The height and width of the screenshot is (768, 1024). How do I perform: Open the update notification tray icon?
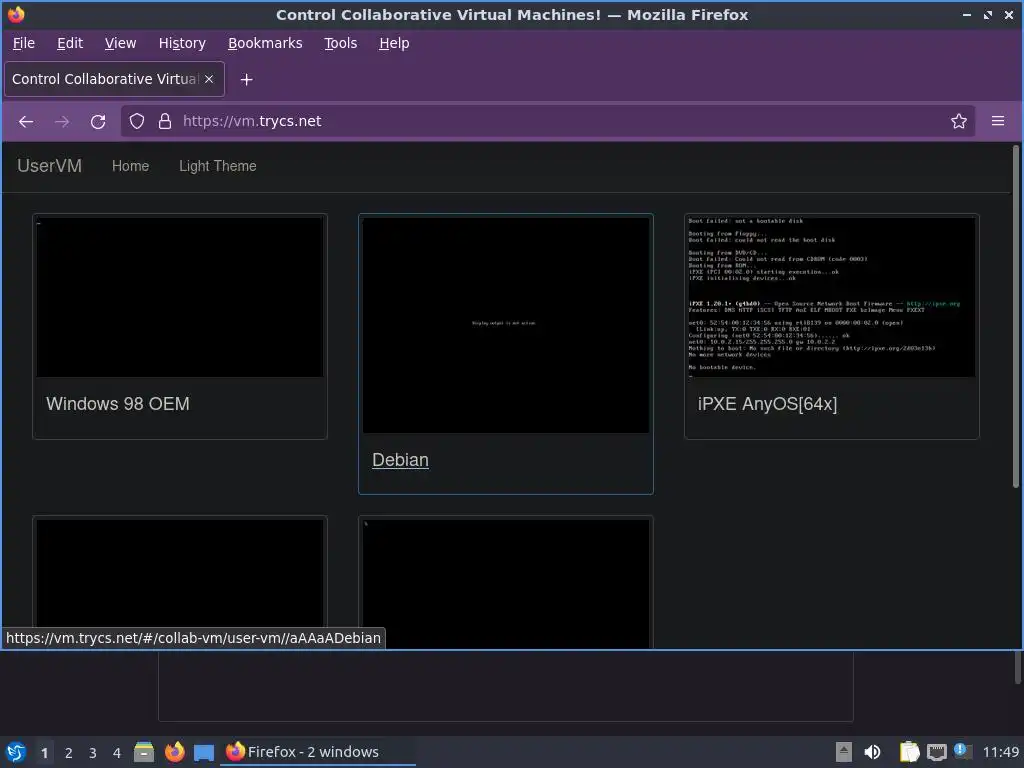[x=961, y=751]
